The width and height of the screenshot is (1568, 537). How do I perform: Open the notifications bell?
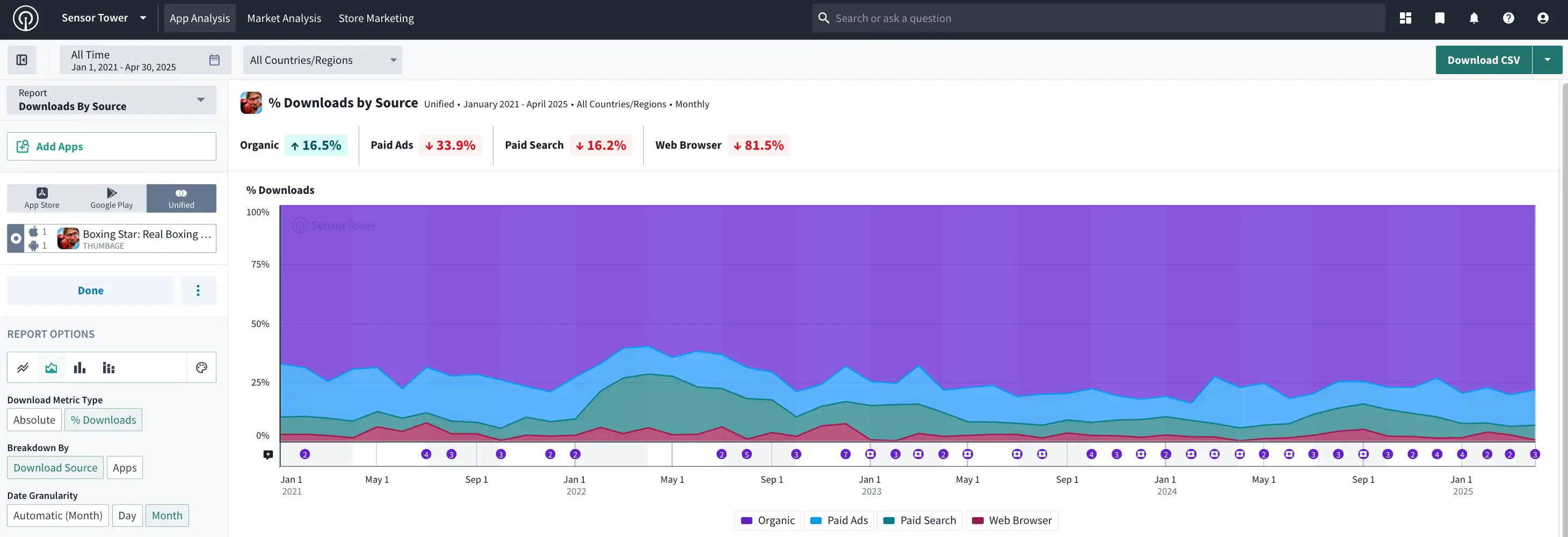tap(1473, 18)
